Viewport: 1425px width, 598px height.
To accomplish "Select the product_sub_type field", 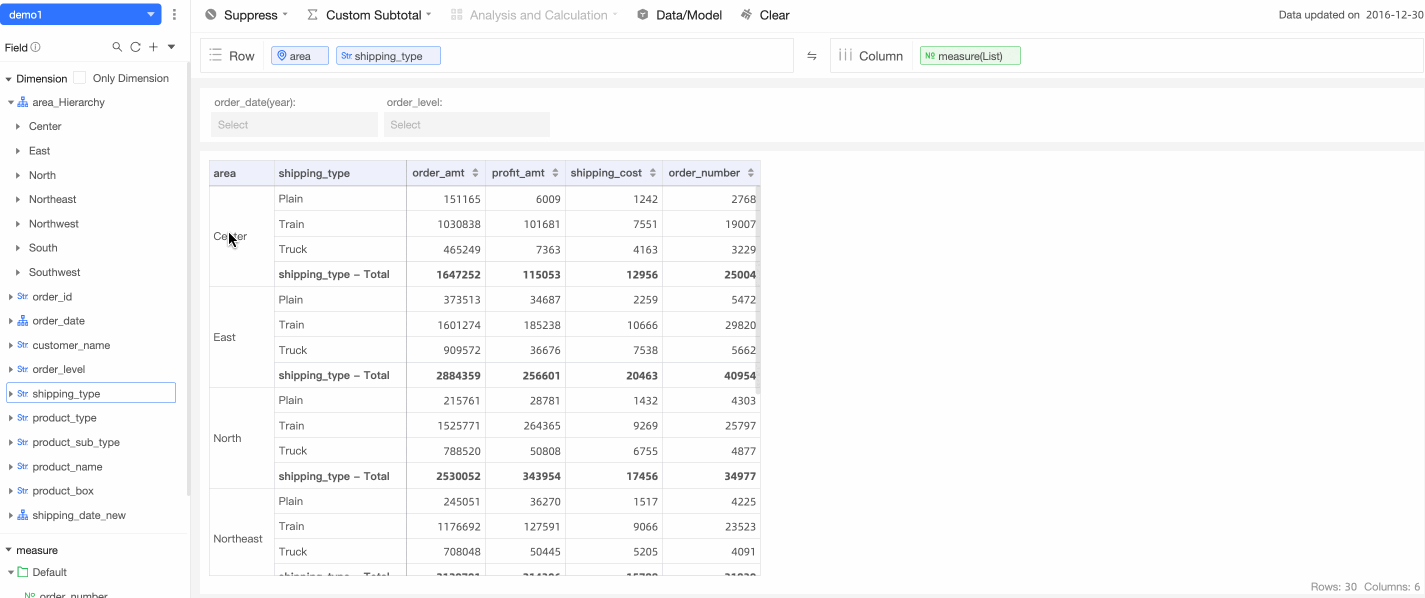I will pos(76,442).
